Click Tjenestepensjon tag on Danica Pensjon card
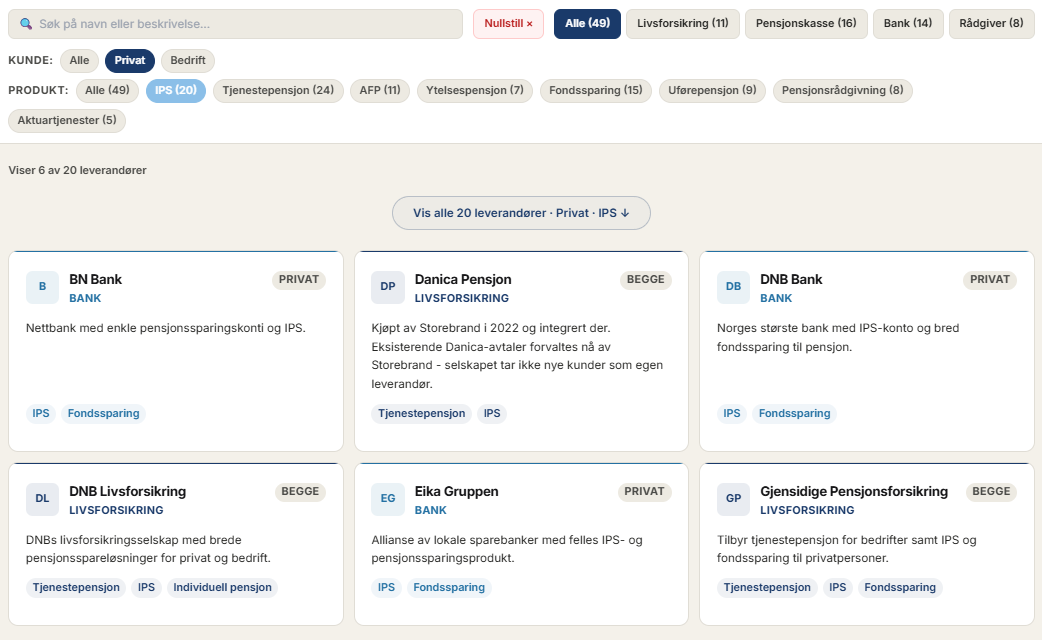This screenshot has width=1042, height=640. point(421,413)
